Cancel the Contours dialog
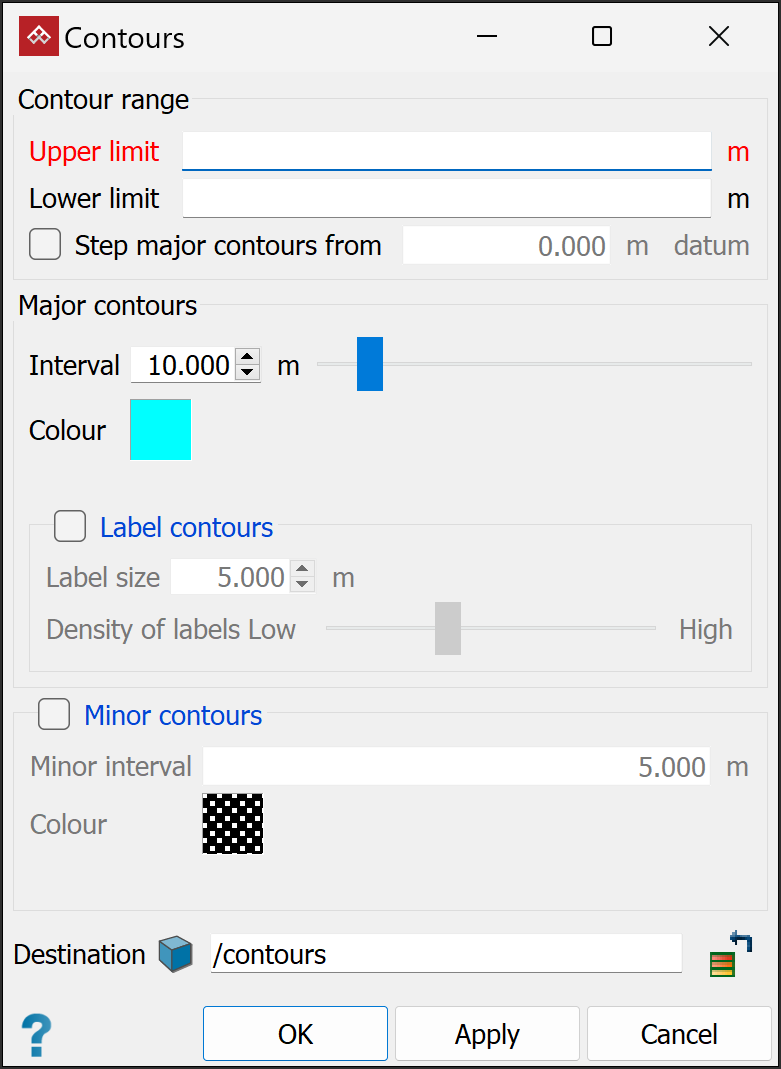Image resolution: width=781 pixels, height=1069 pixels. (679, 1033)
